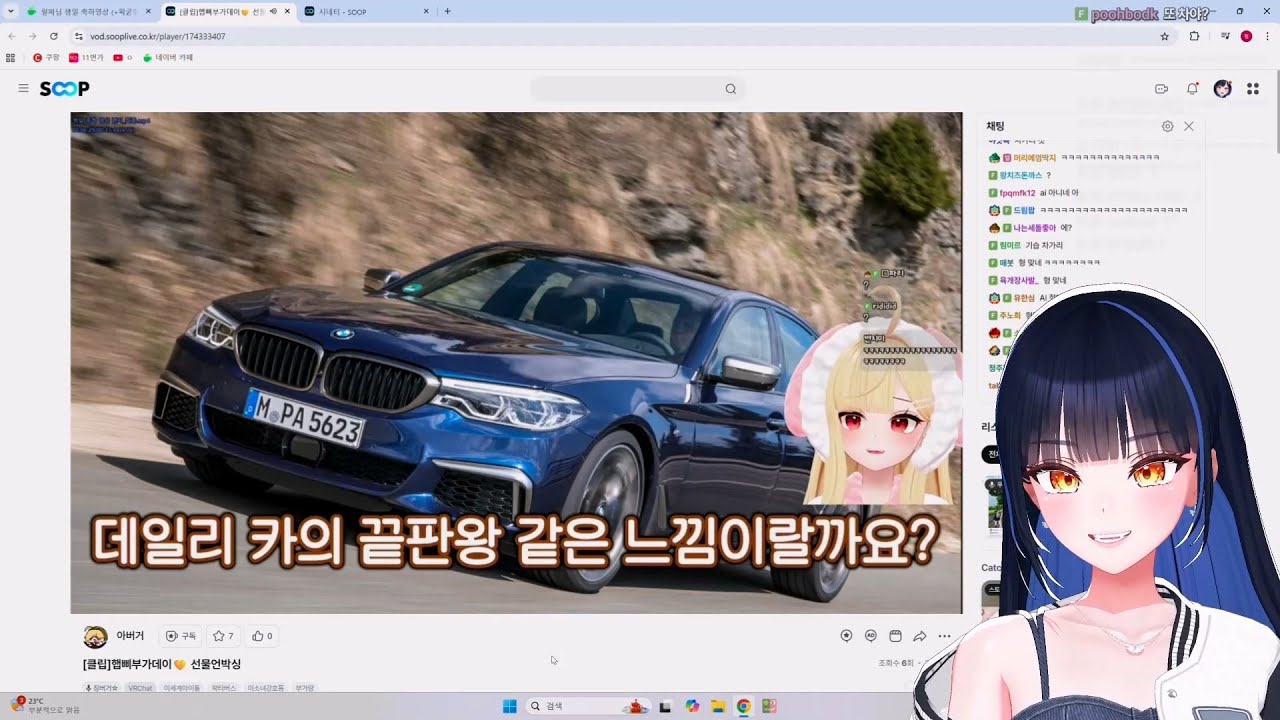This screenshot has width=1280, height=720.
Task: Open the Chrome three-dot menu
Action: pyautogui.click(x=1267, y=36)
